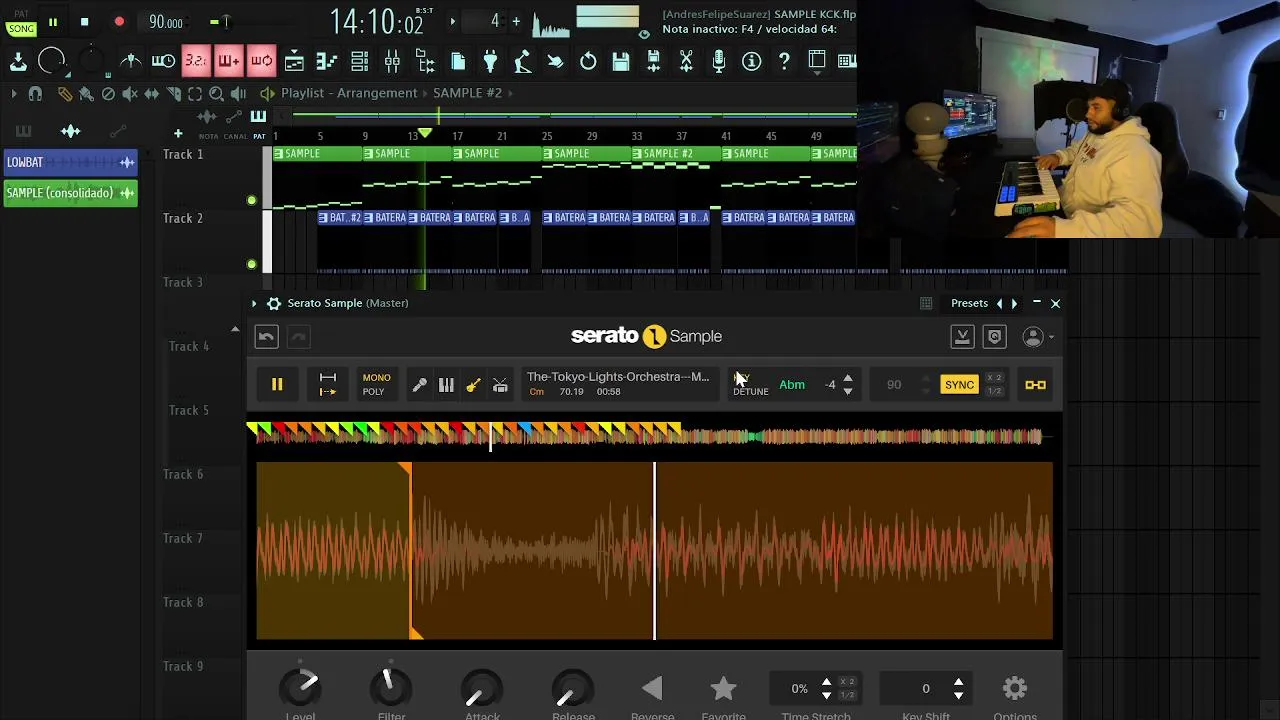Mute Track 1 with its green dot
The height and width of the screenshot is (720, 1280).
pyautogui.click(x=251, y=200)
